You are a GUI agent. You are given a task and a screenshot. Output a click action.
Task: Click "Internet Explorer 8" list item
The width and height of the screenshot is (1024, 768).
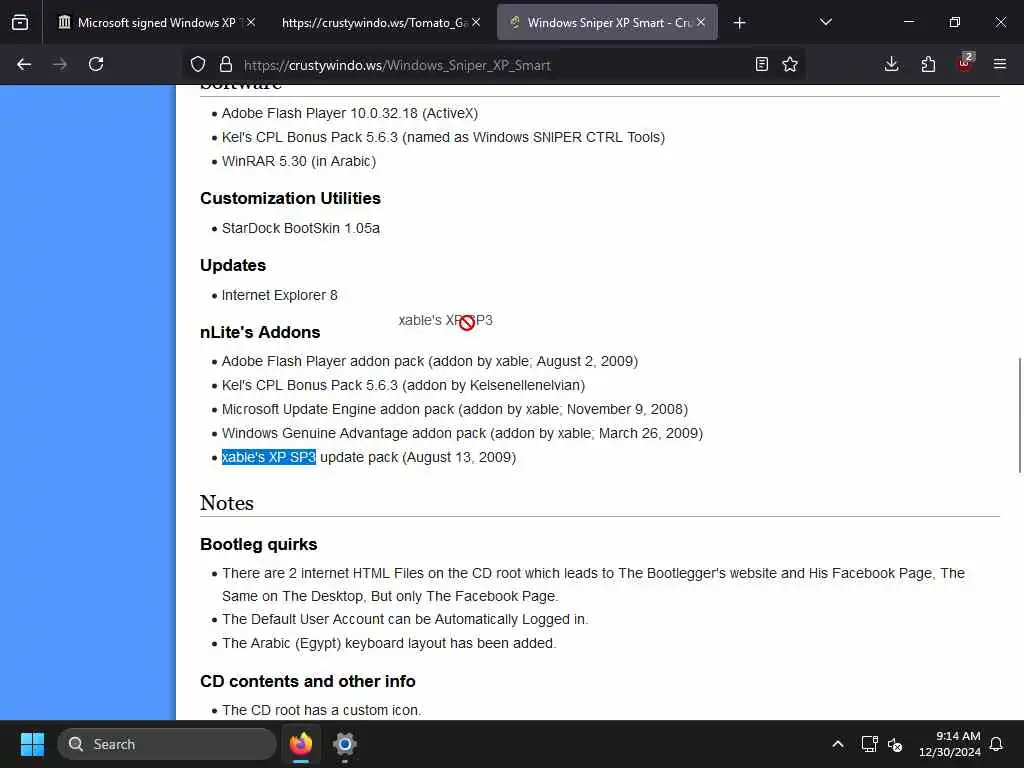coord(280,295)
